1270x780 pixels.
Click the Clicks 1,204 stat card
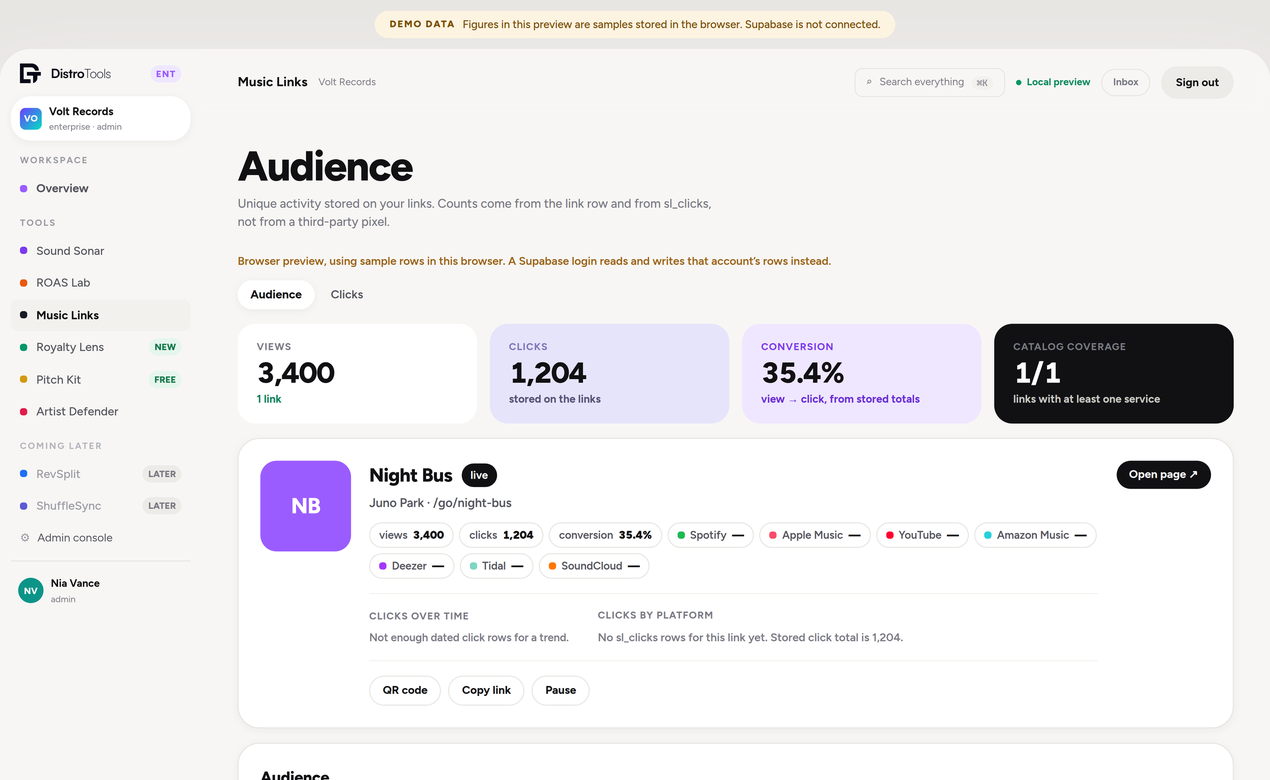pos(609,374)
